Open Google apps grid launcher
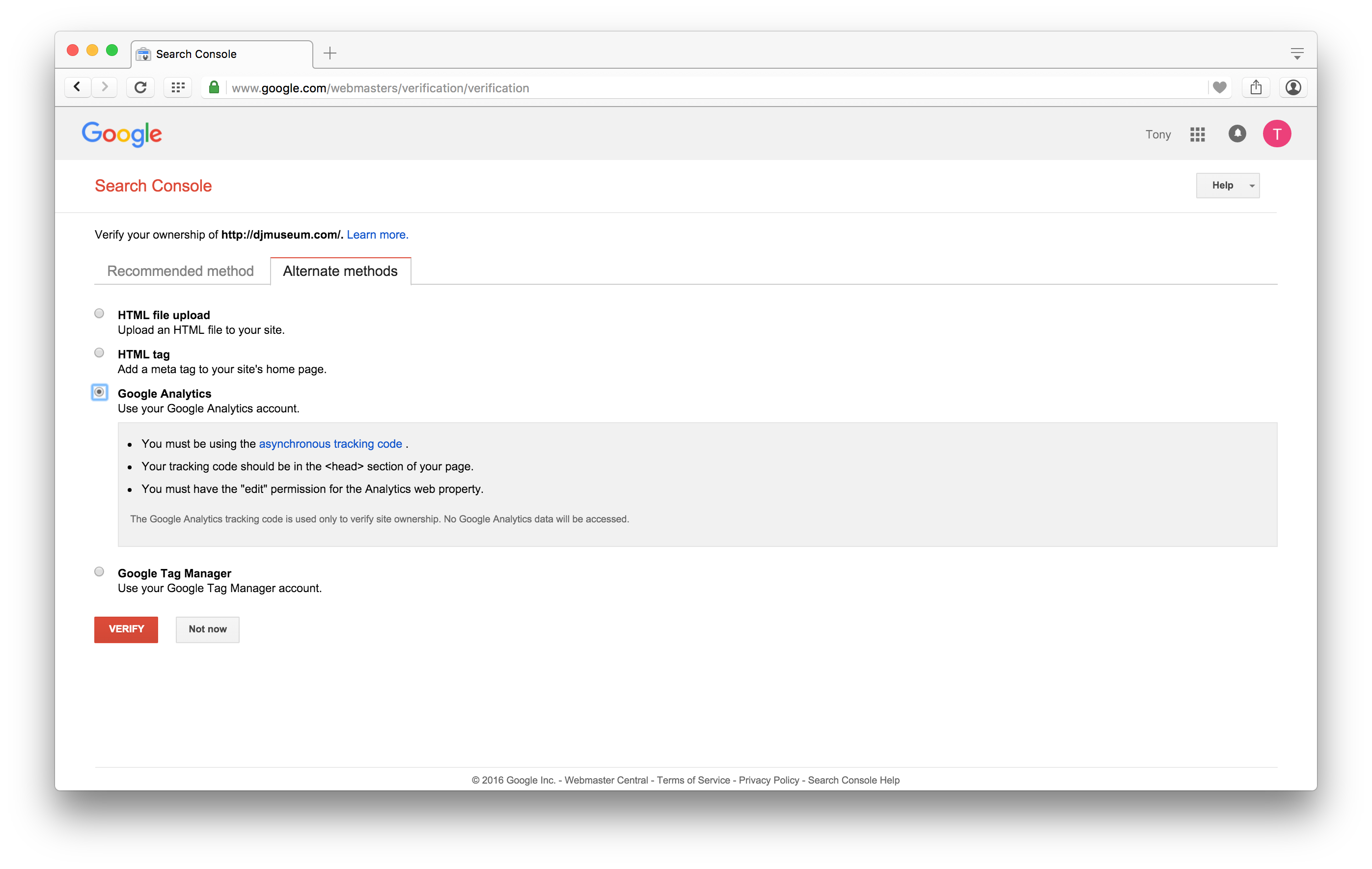 (x=1197, y=135)
